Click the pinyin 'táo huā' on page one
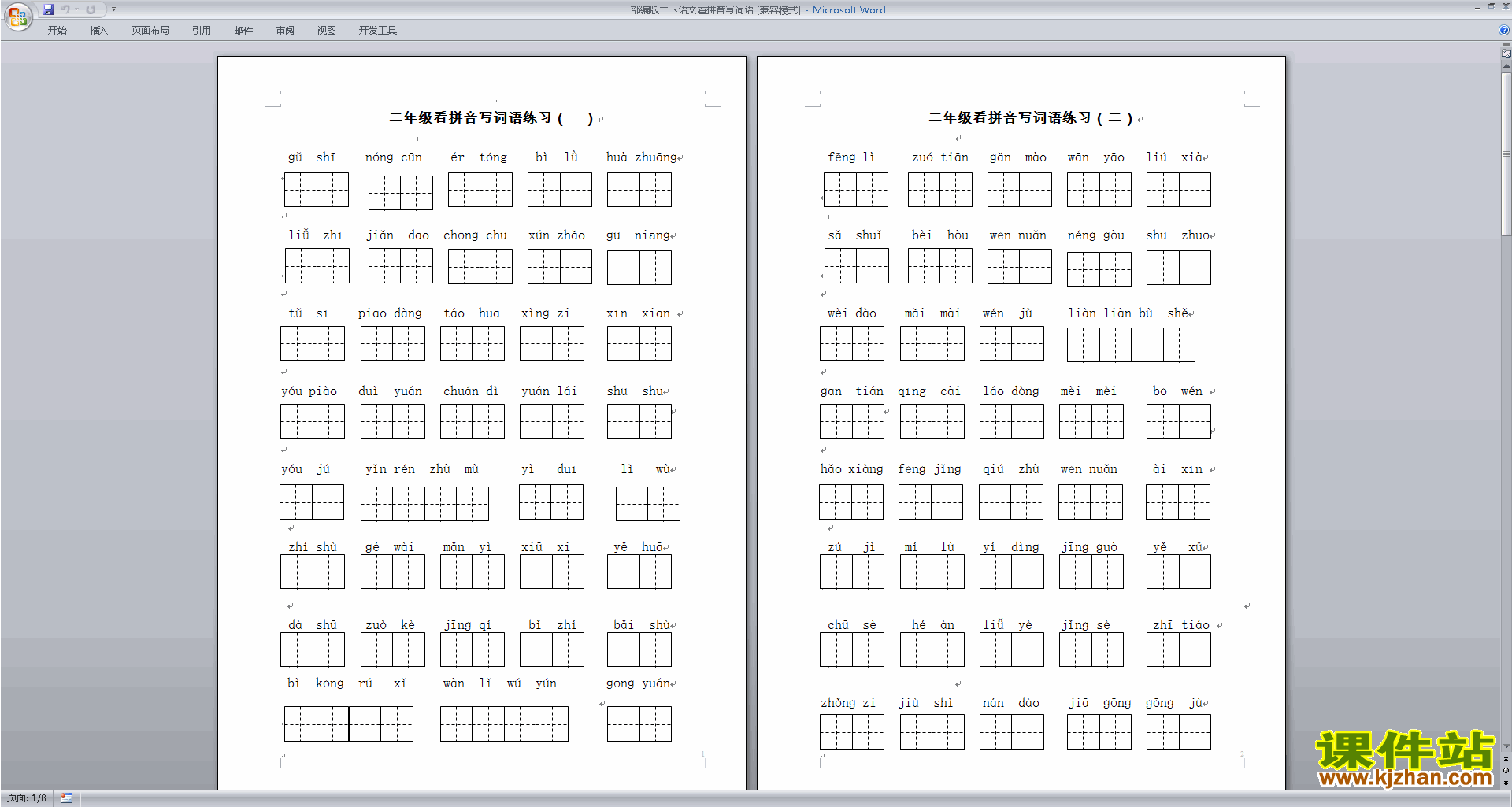This screenshot has height=807, width=1512. click(472, 313)
